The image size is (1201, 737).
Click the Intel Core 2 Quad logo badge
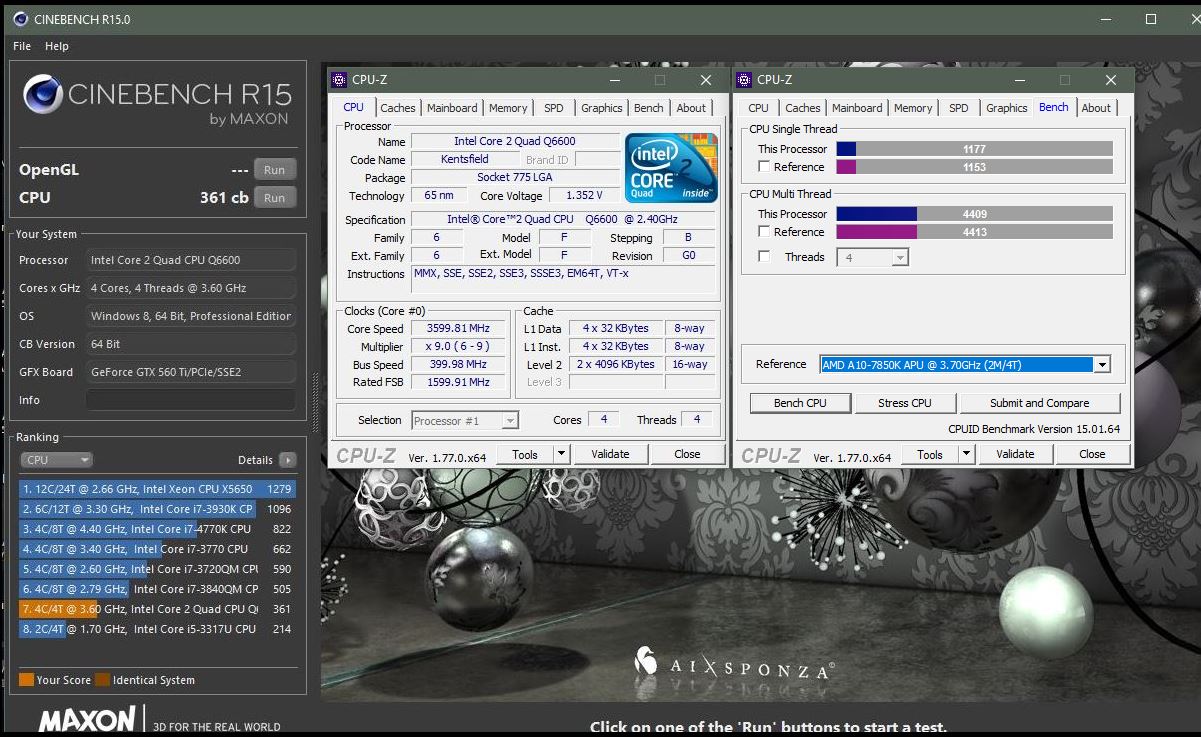[672, 167]
